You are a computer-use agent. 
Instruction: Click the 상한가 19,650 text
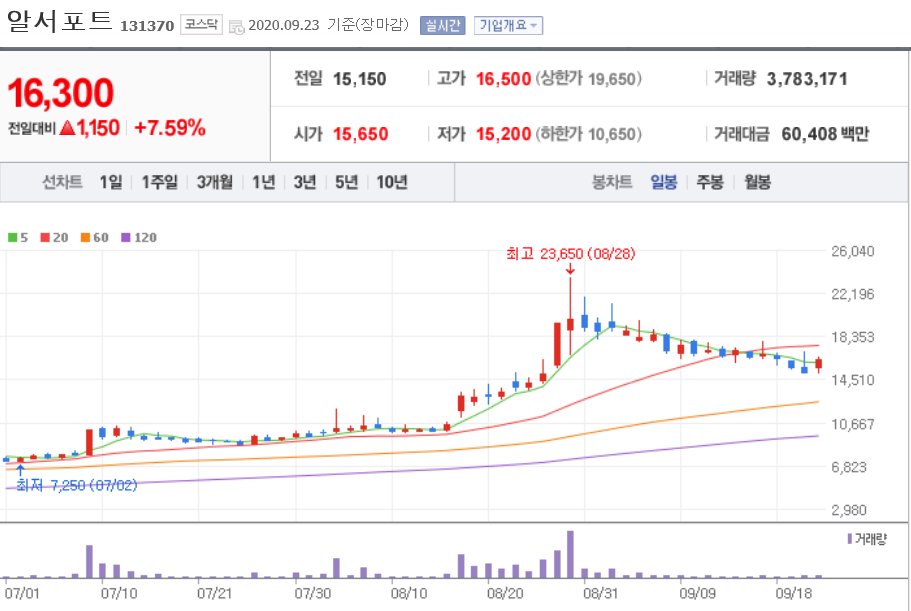pyautogui.click(x=589, y=79)
